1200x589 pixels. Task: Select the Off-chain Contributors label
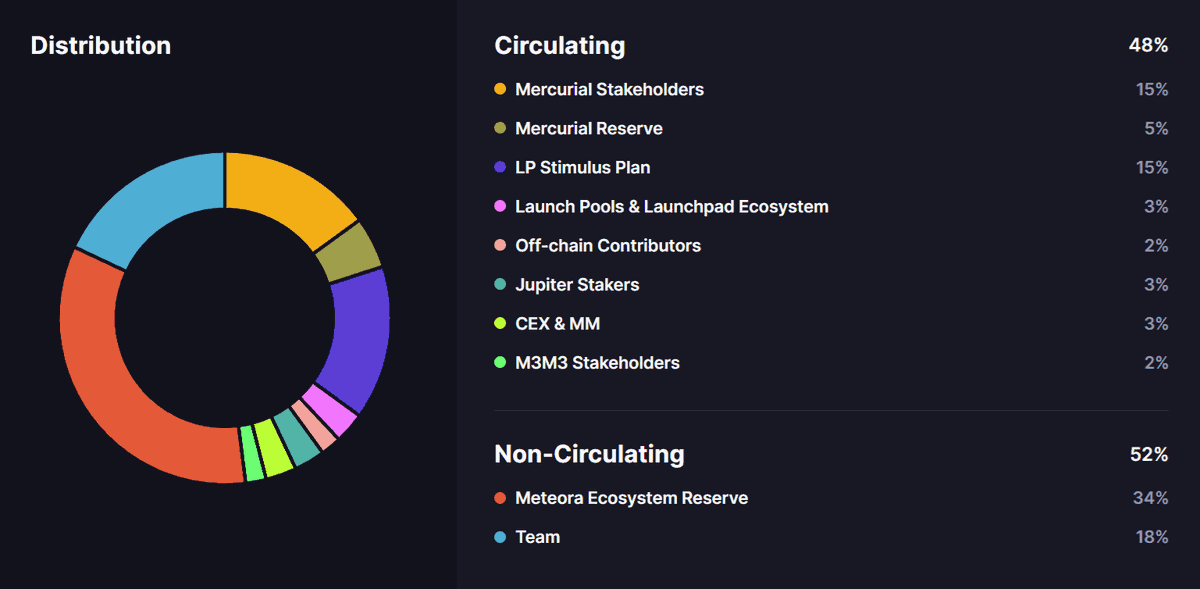[607, 246]
